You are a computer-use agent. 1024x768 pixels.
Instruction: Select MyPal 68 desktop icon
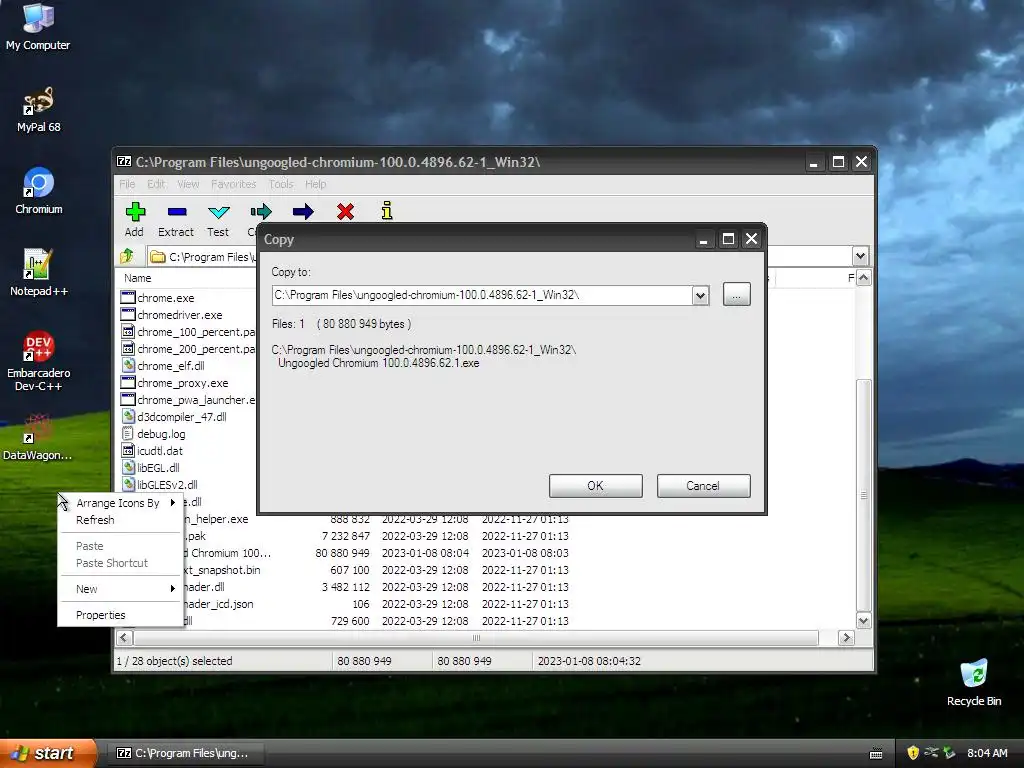38,110
